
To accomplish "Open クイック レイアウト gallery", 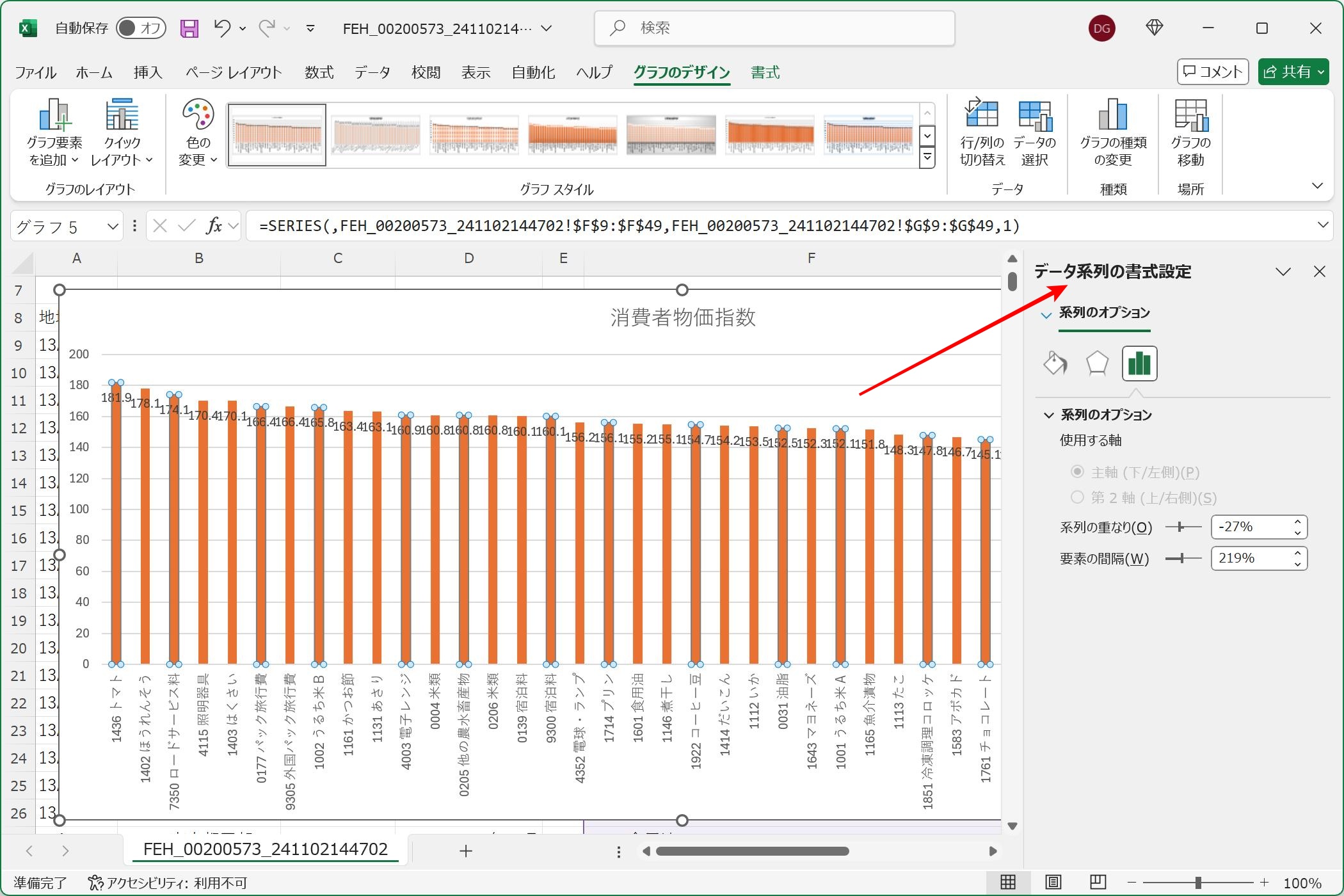I will tap(122, 132).
